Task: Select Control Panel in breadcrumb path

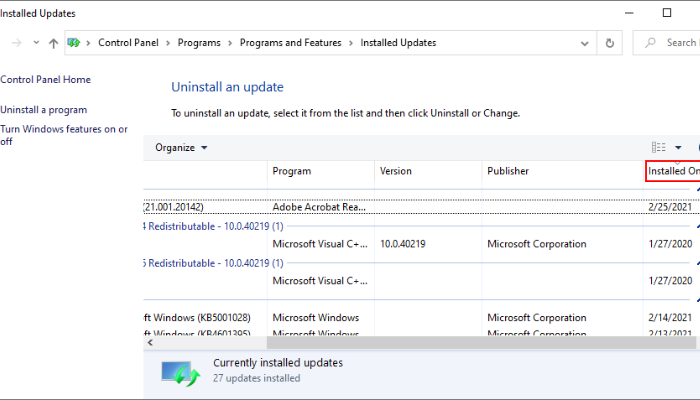Action: pyautogui.click(x=128, y=42)
